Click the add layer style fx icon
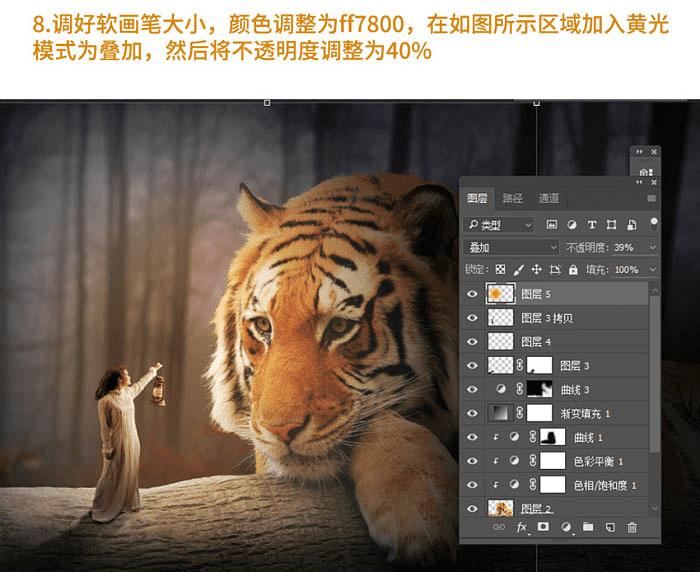 click(x=521, y=527)
